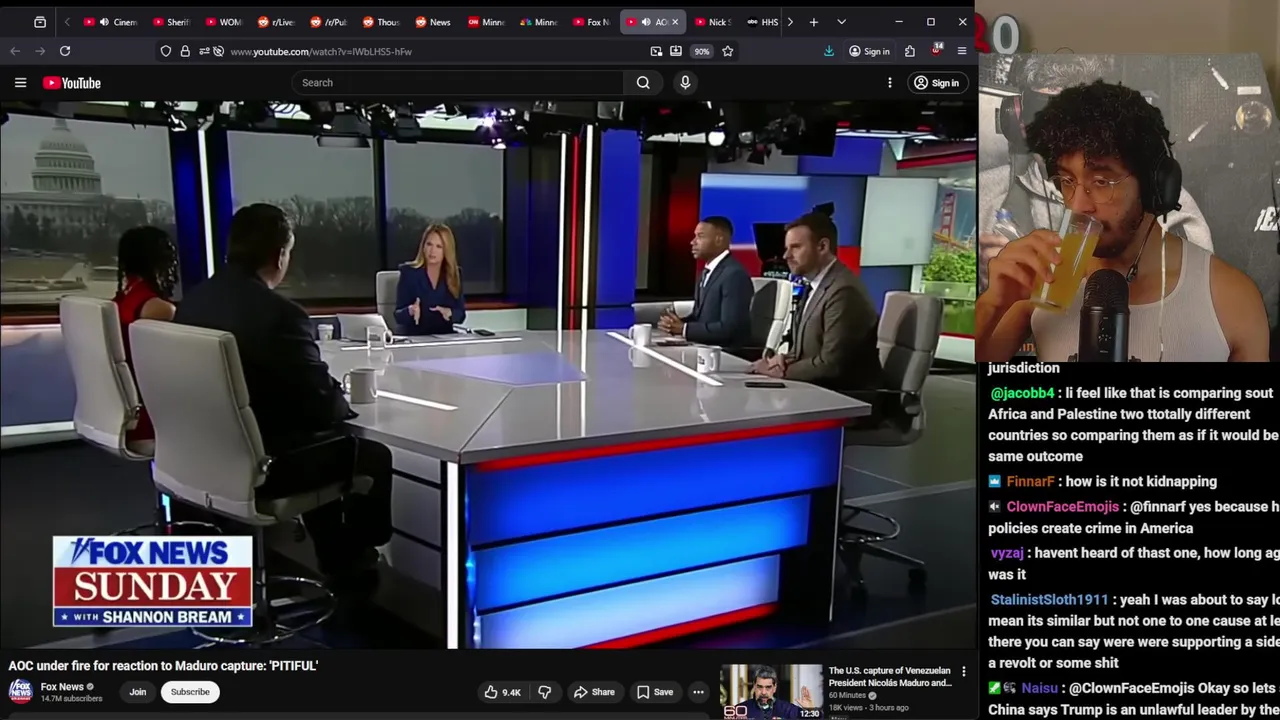Open picture-in-picture icon in address bar
The width and height of the screenshot is (1280, 720).
point(656,51)
